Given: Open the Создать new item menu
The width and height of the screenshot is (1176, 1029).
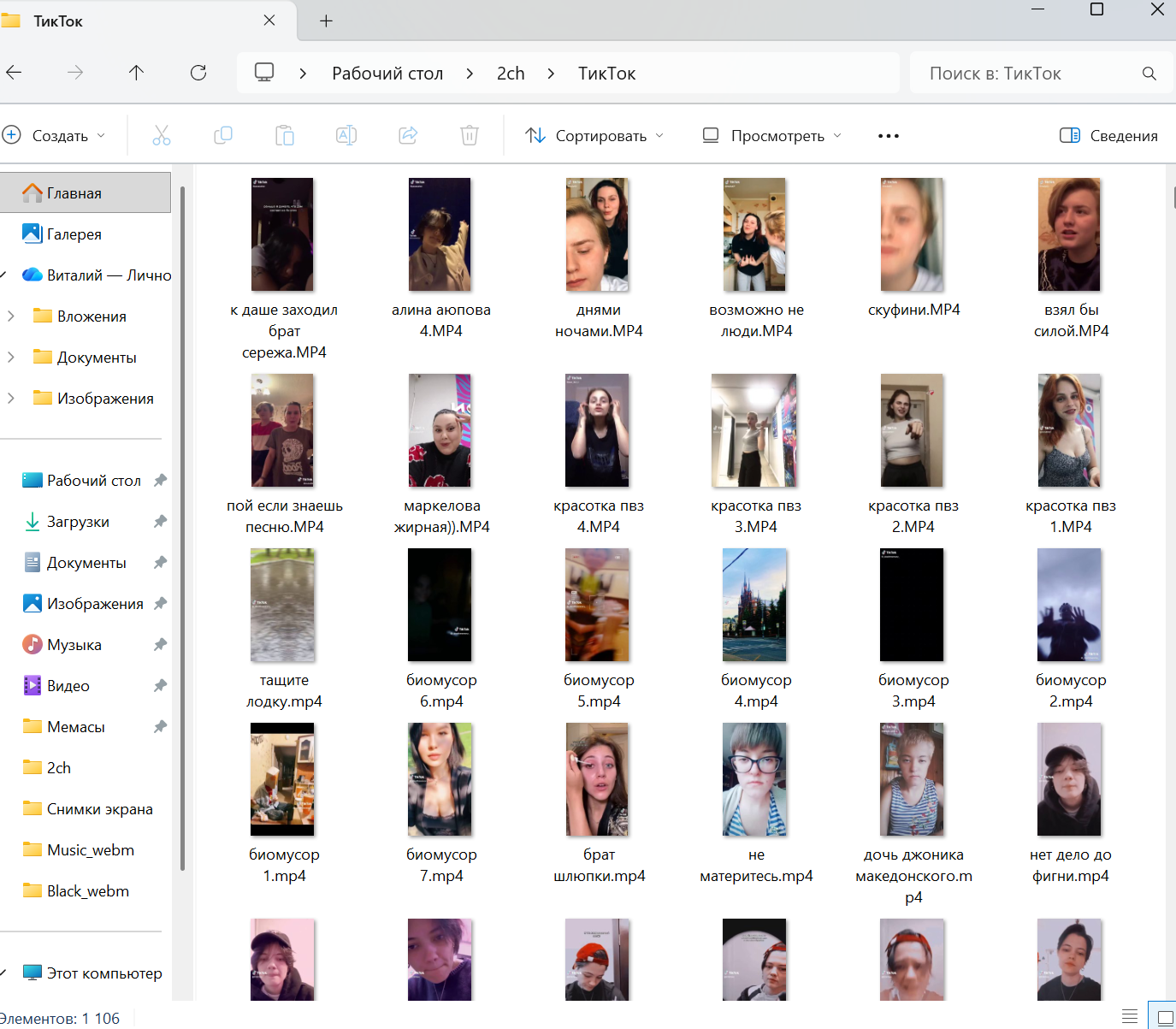Looking at the screenshot, I should tap(55, 135).
